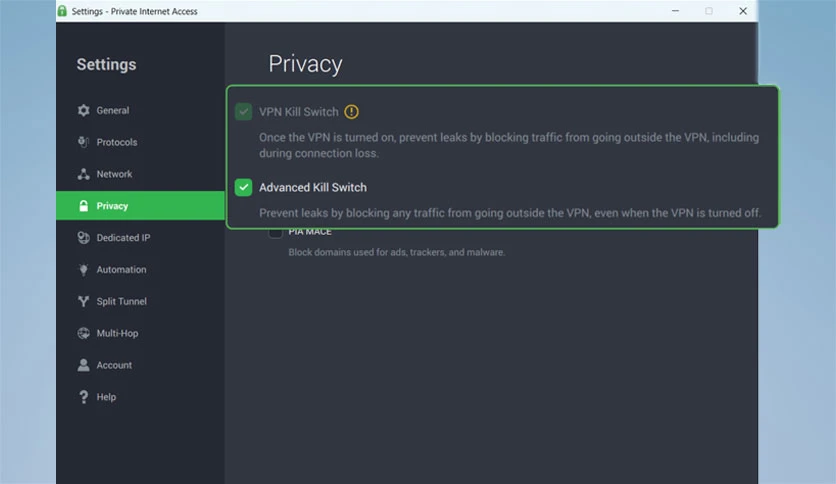Open the Multi-Hop tab
This screenshot has height=484, width=836.
pos(140,333)
